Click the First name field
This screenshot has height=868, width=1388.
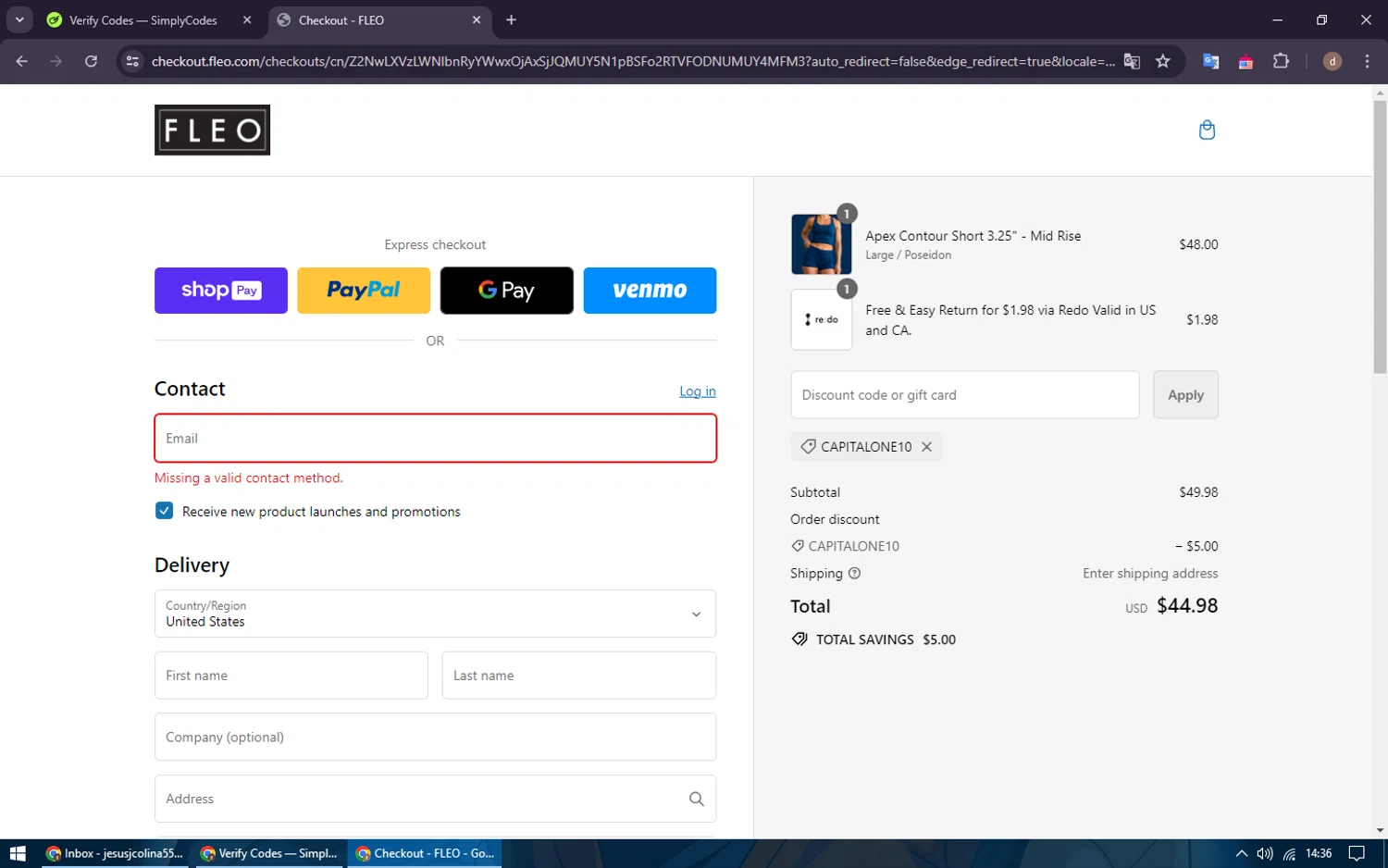tap(291, 676)
